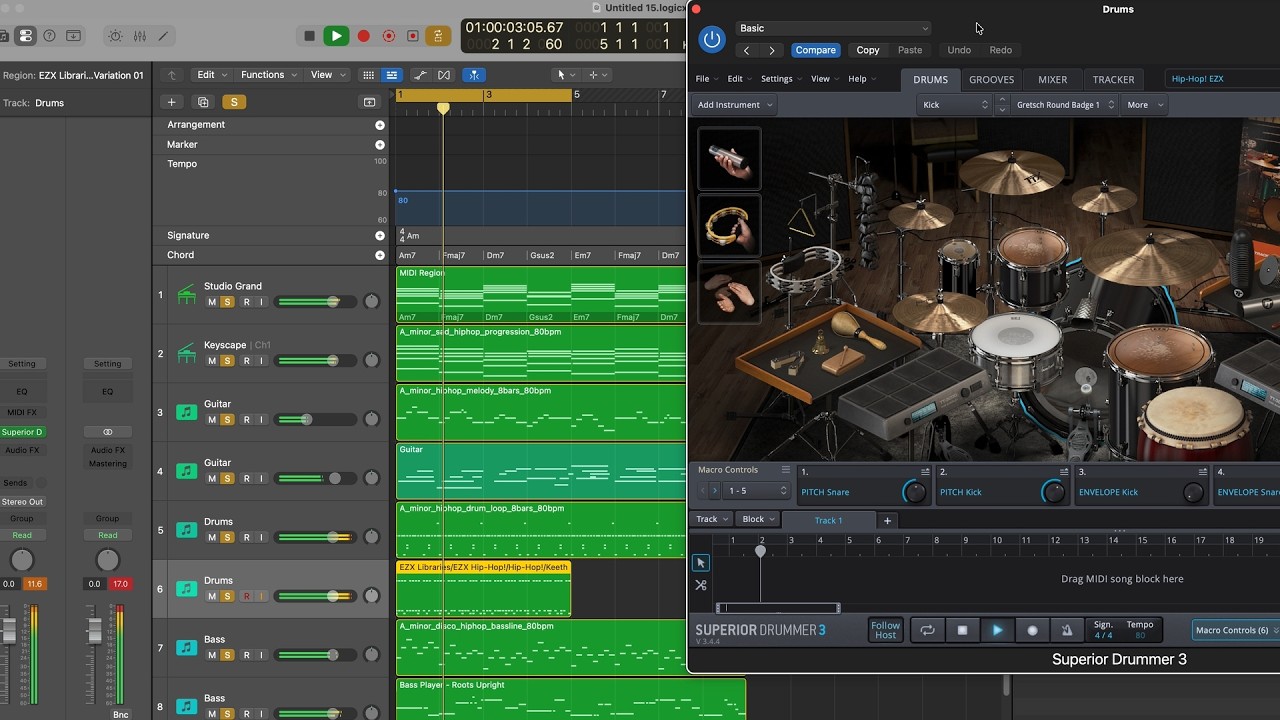Open the Kick instrument selector dropdown

click(x=954, y=105)
